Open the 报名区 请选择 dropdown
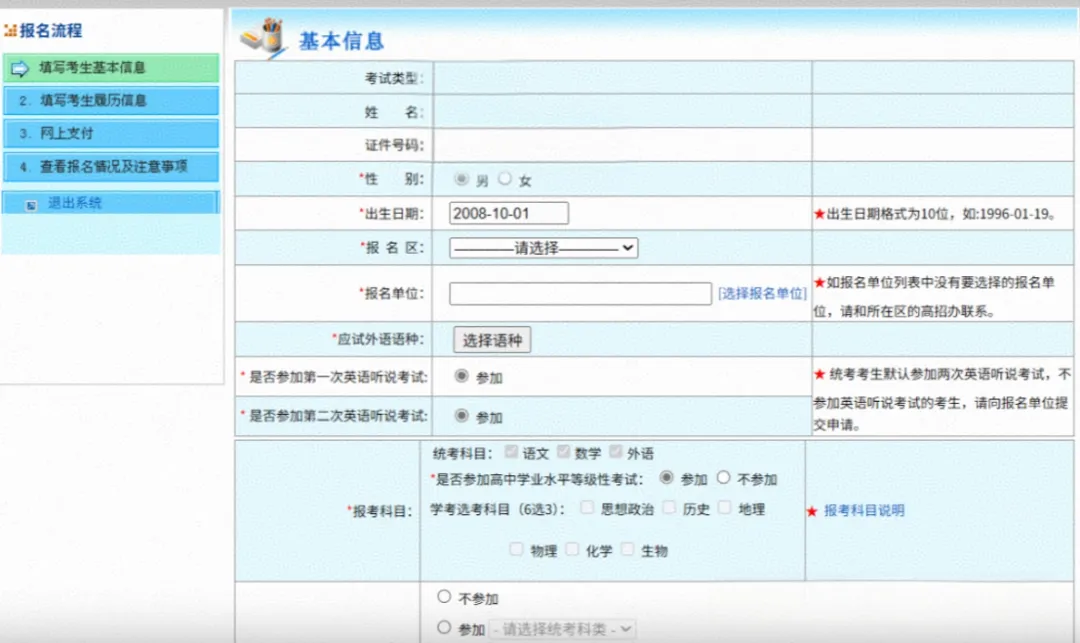The image size is (1080, 643). (x=543, y=248)
